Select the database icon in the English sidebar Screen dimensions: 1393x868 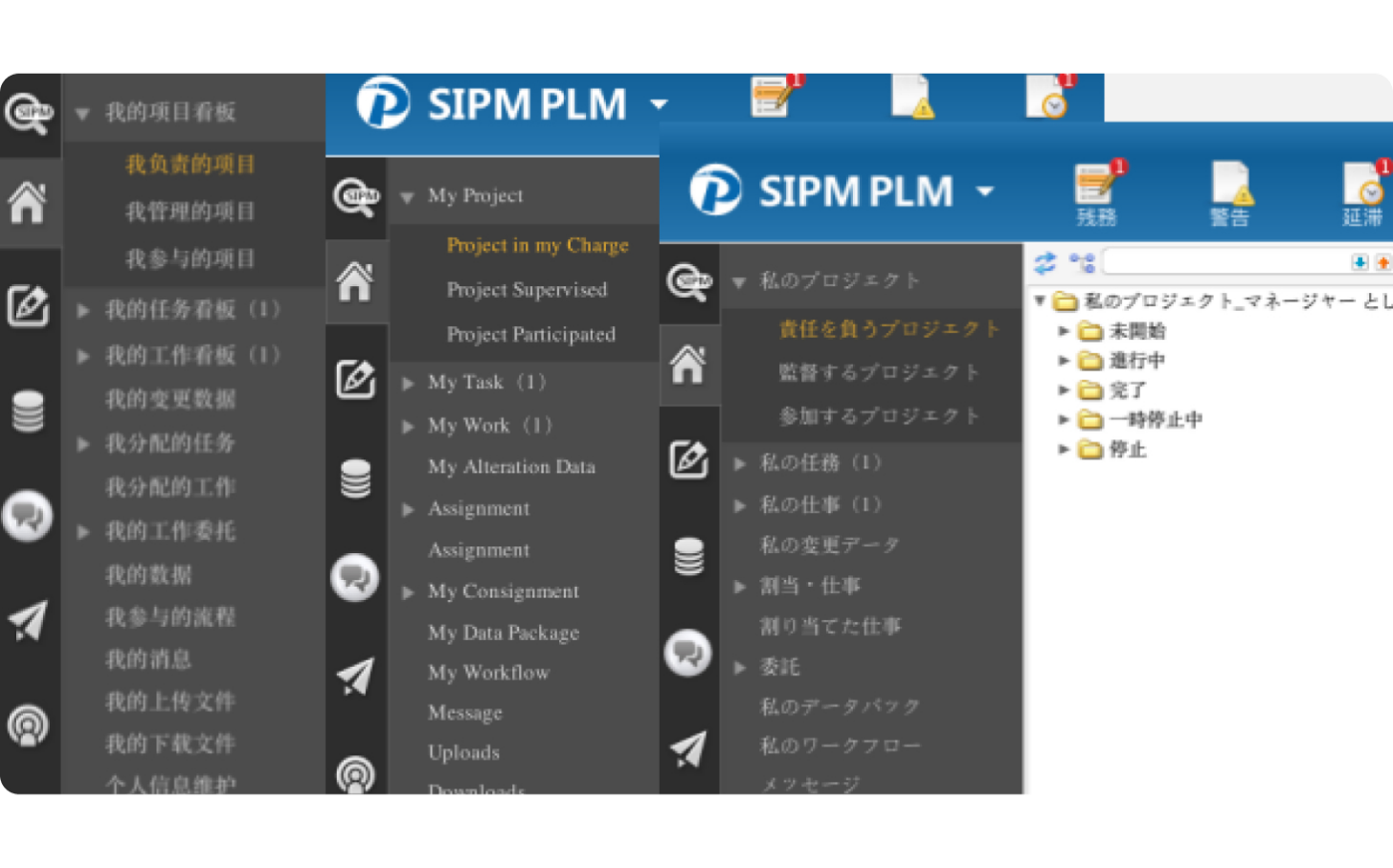355,479
